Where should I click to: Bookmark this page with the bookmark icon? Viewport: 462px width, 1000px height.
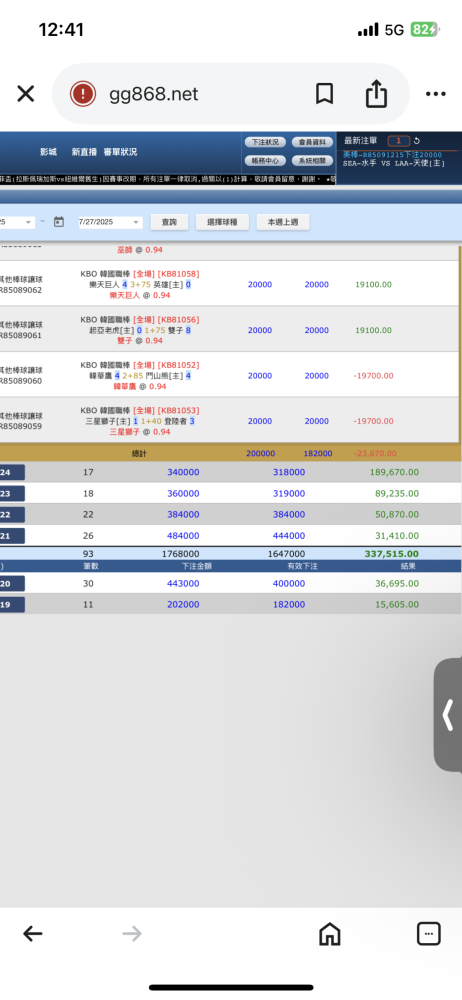(x=324, y=94)
